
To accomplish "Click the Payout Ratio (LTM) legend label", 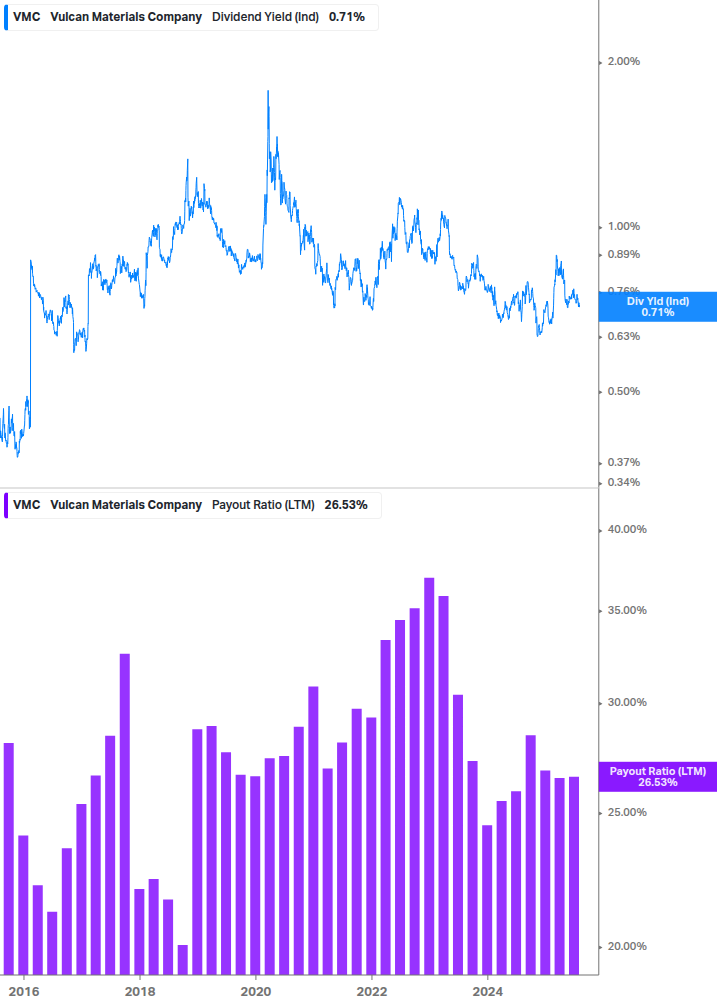I will pos(263,505).
